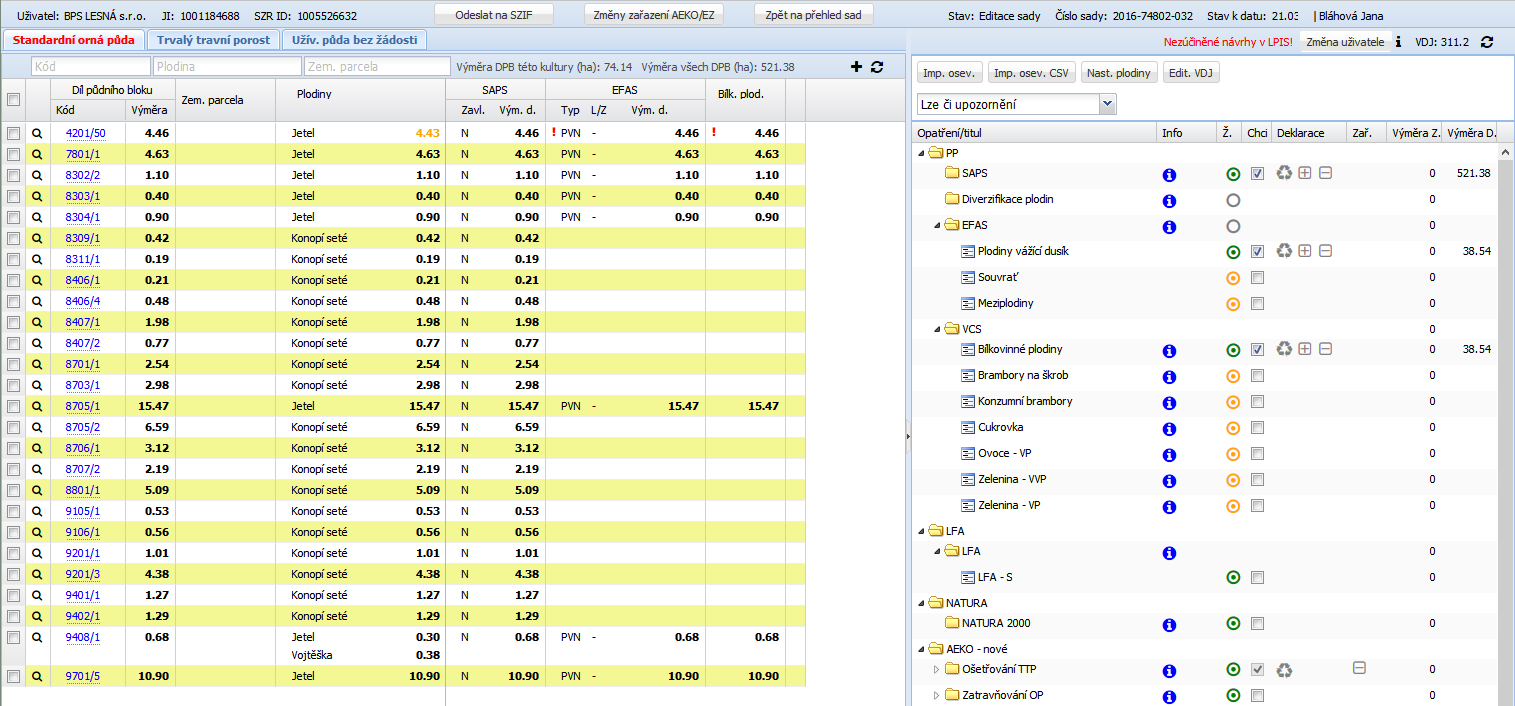The width and height of the screenshot is (1515, 706).
Task: Tick the row checkbox for block 9408/1
Action: tap(13, 637)
